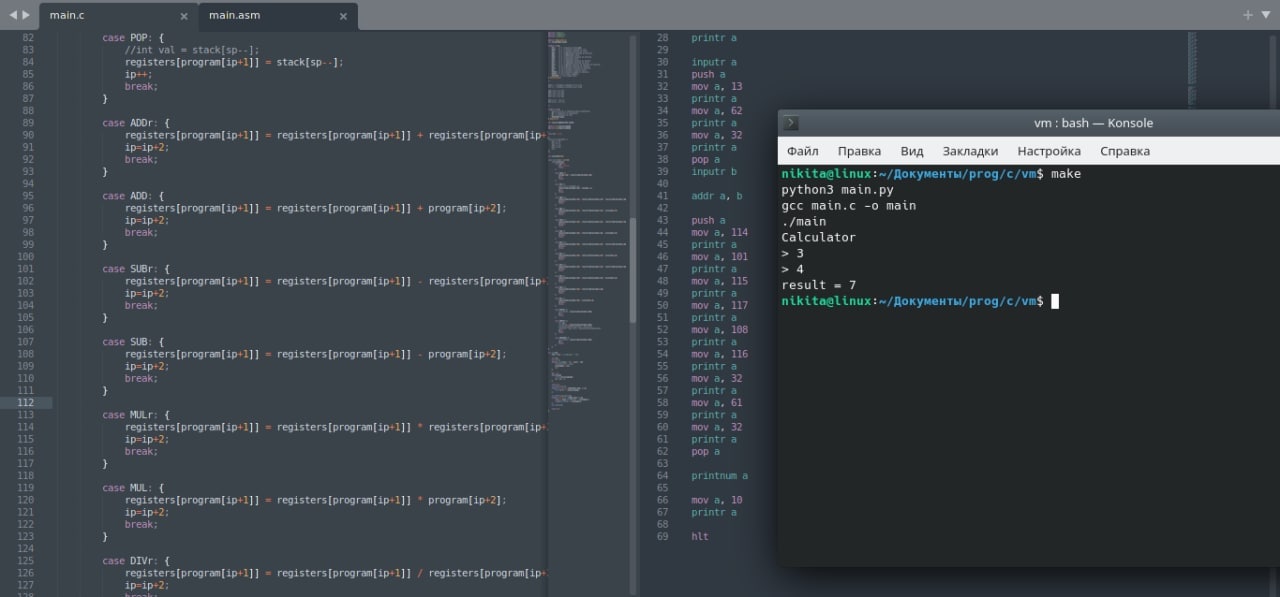Screen dimensions: 1280x597
Task: Open the Правка menu in Konsole
Action: (859, 151)
